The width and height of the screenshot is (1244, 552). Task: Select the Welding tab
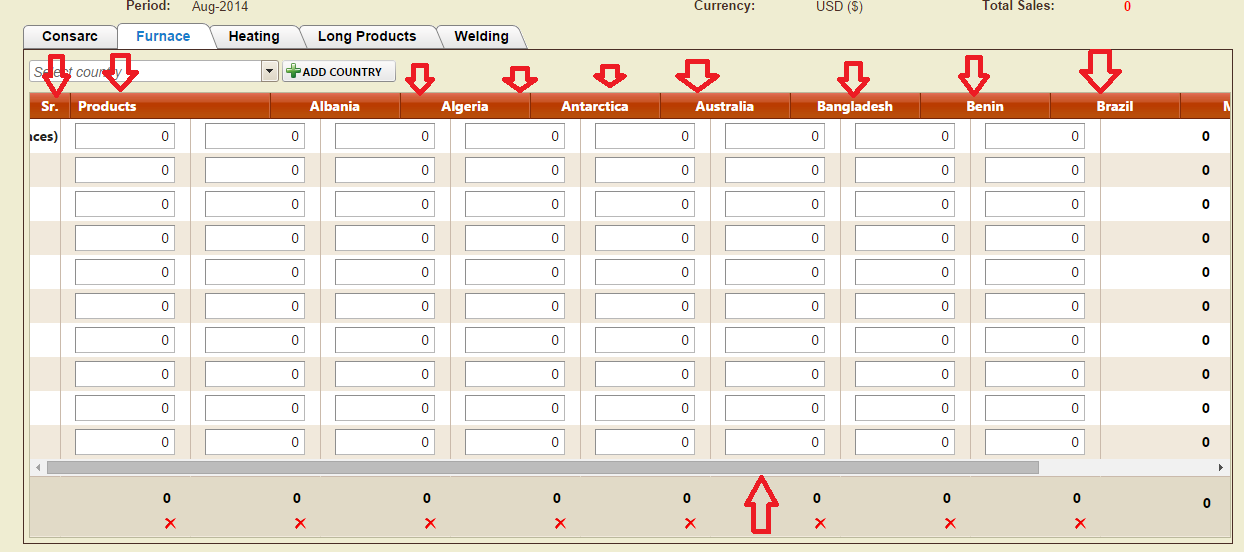482,37
